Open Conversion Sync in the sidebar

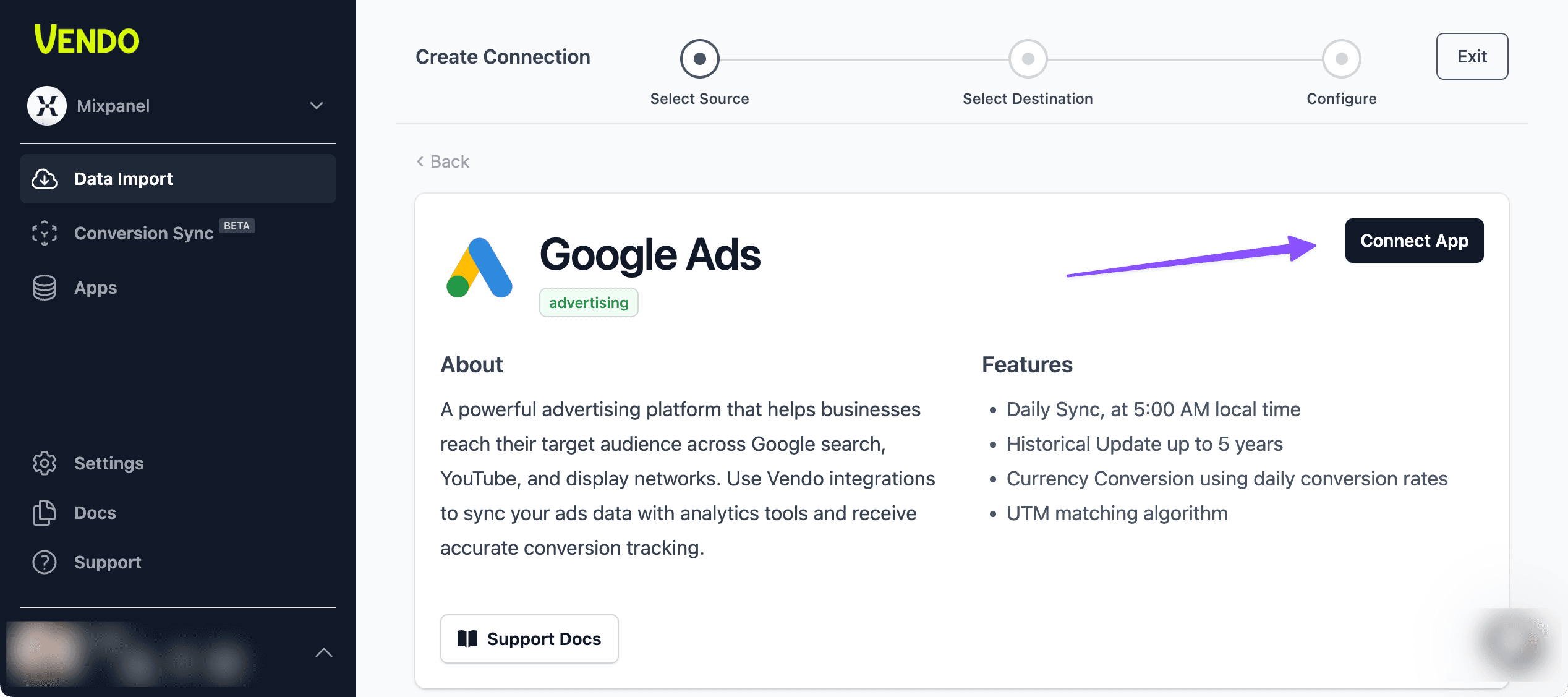pyautogui.click(x=143, y=233)
